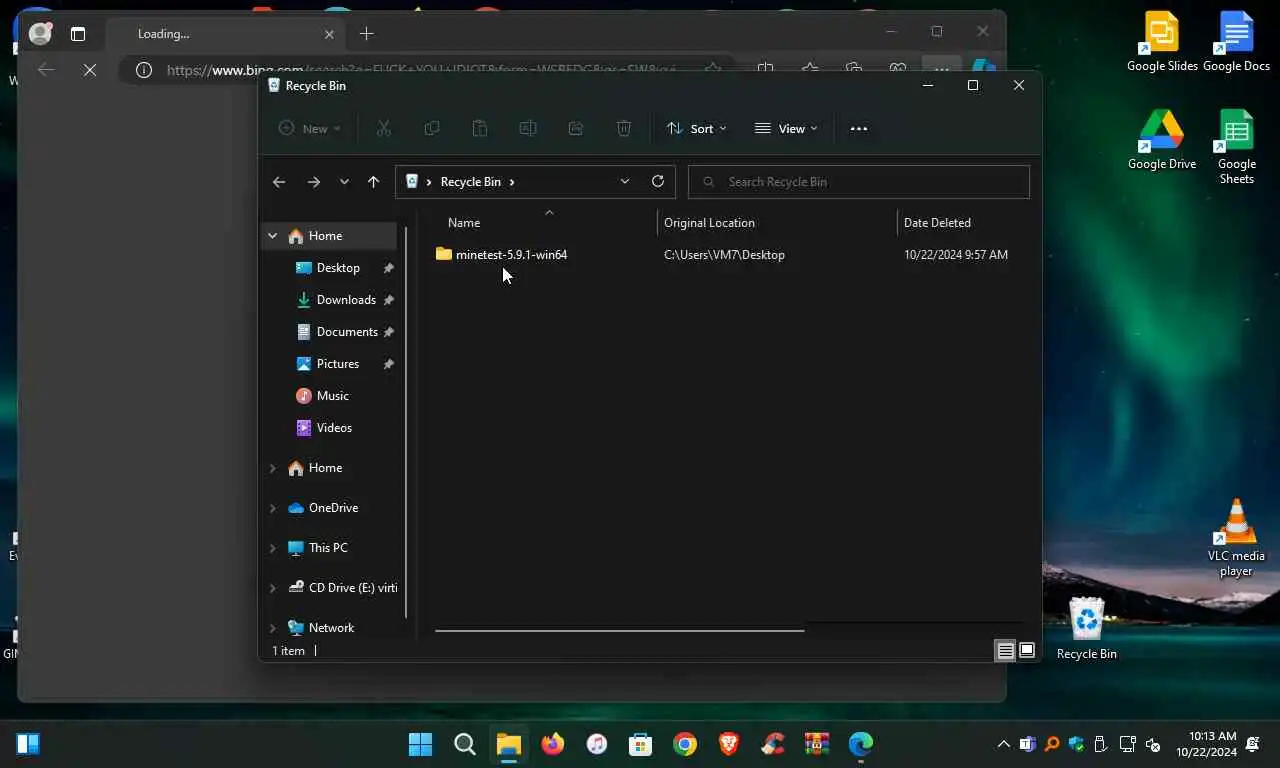This screenshot has height=768, width=1280.
Task: Click the C:\Users\VM7\Desktop location cell
Action: point(724,255)
